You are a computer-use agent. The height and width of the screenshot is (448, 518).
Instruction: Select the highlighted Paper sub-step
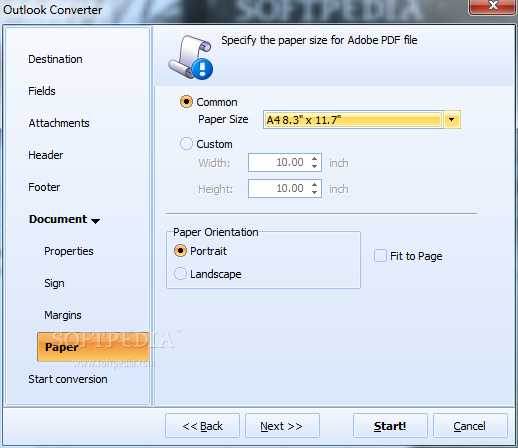pyautogui.click(x=93, y=347)
